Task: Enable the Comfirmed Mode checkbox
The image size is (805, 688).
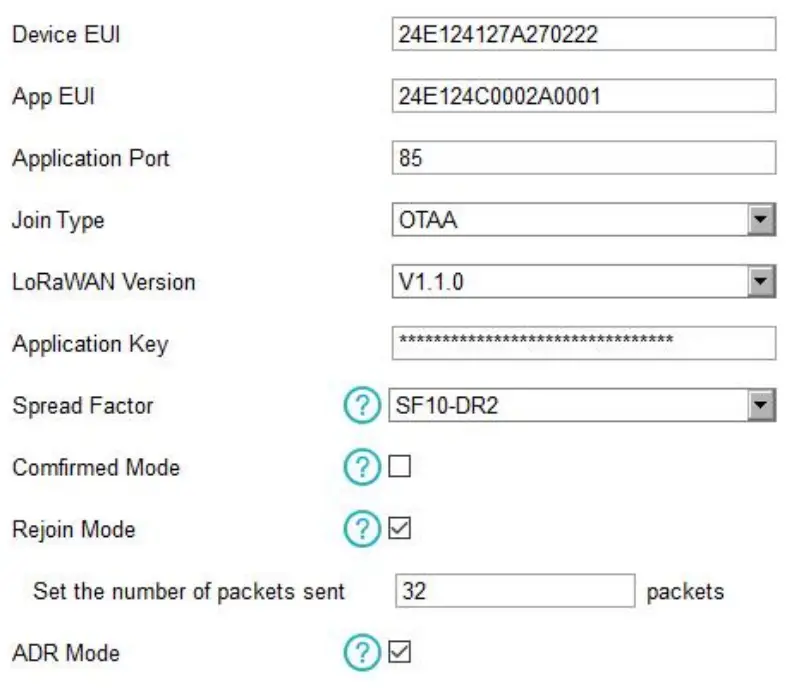Action: tap(399, 467)
